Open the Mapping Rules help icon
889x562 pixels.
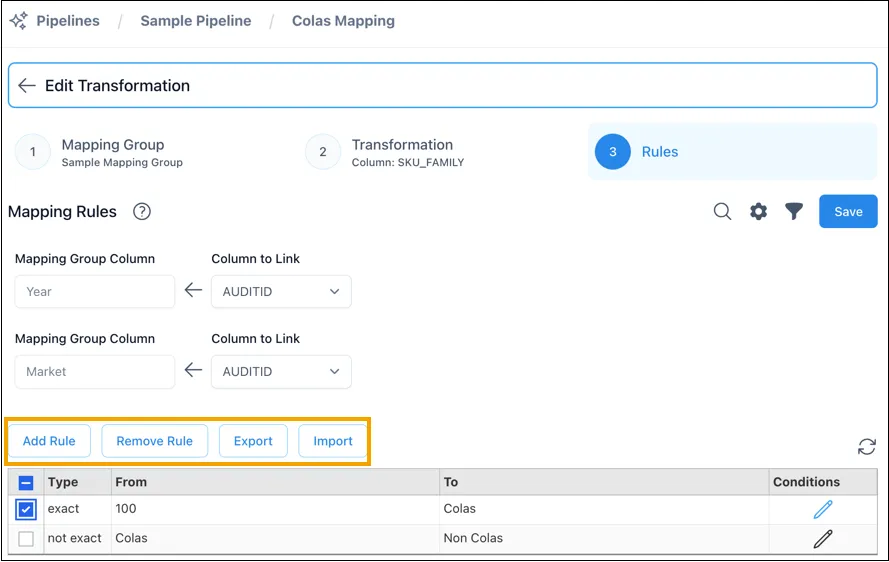pos(142,212)
